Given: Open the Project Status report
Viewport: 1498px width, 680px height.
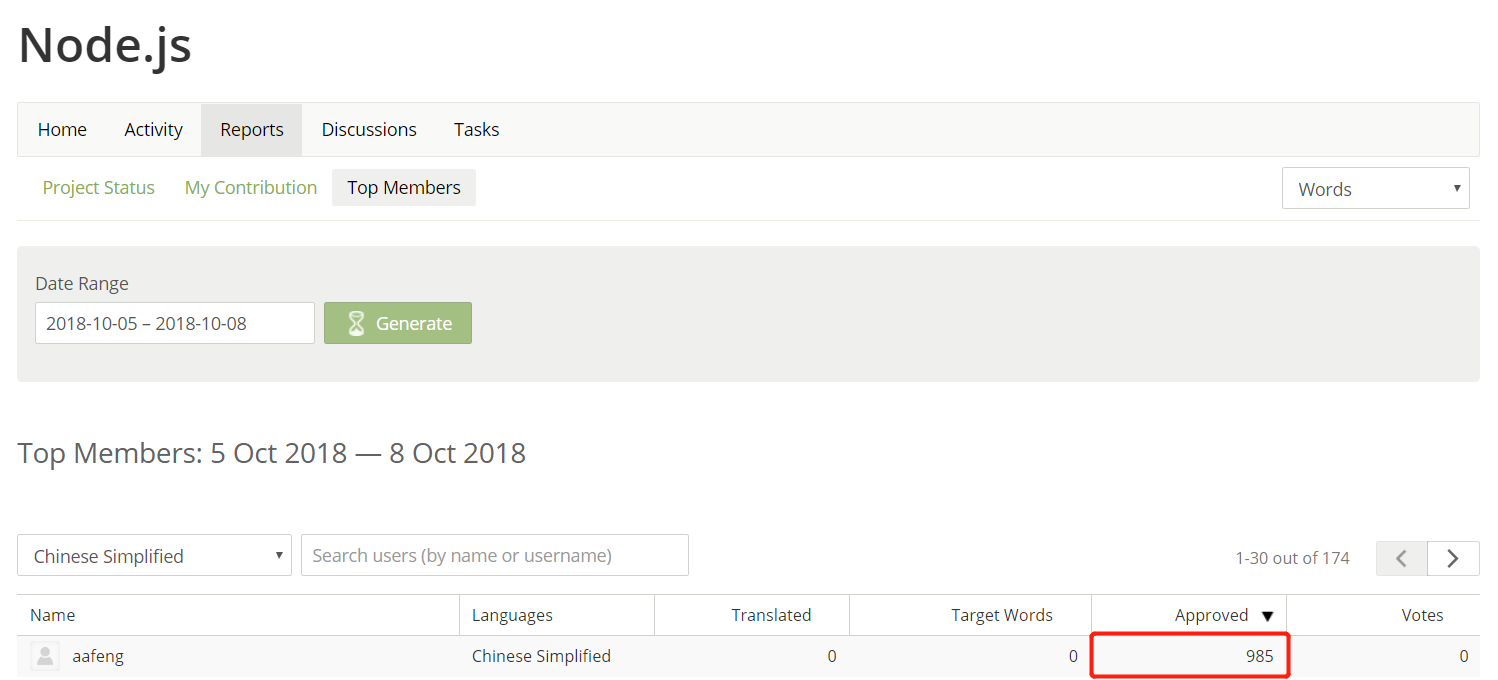Looking at the screenshot, I should 99,188.
